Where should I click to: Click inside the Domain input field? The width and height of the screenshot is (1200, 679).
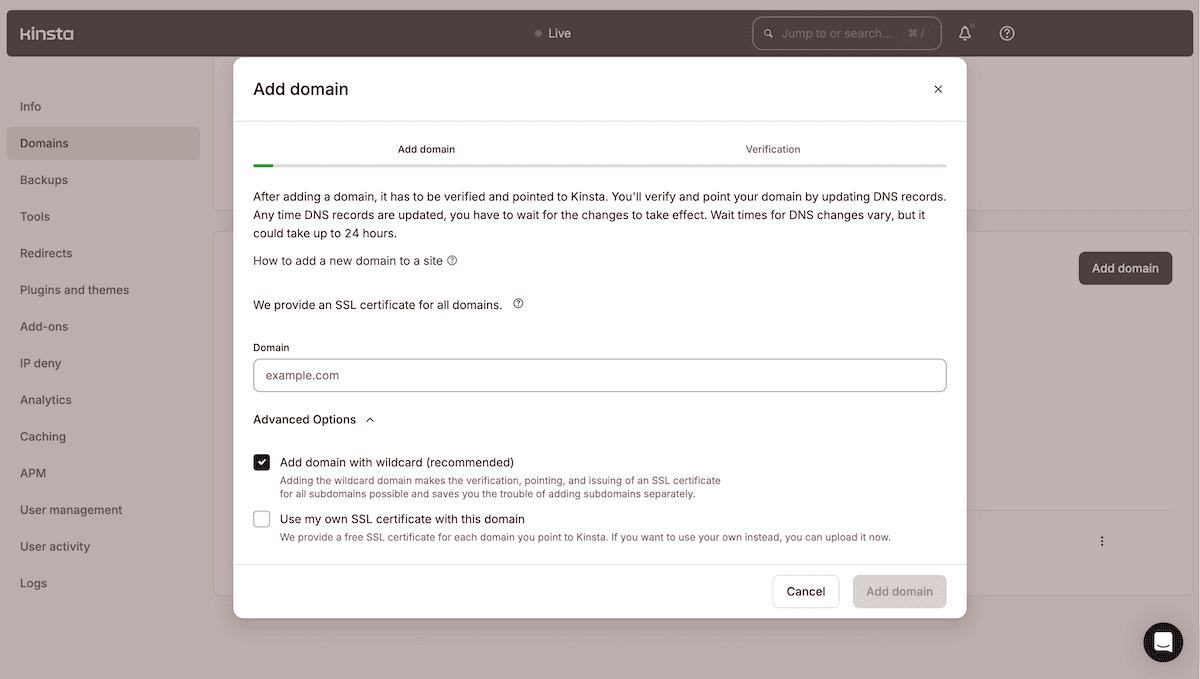(599, 375)
